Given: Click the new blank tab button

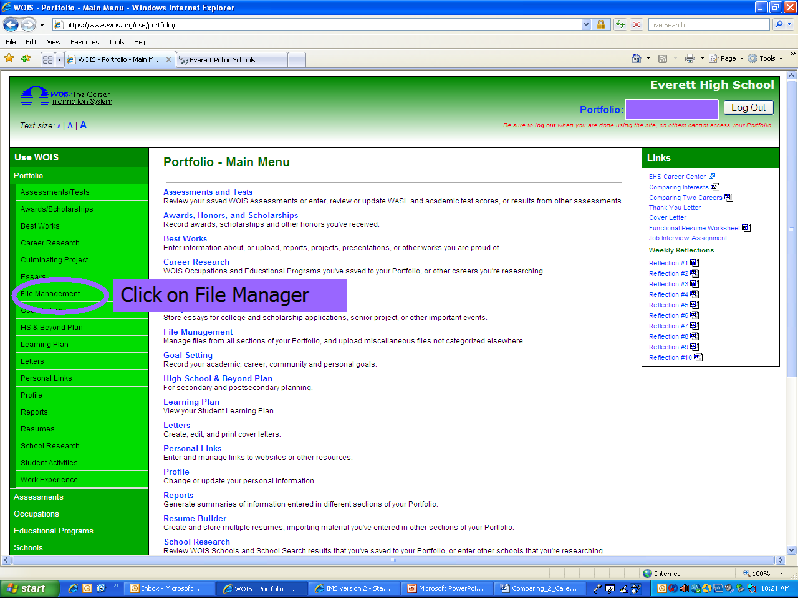Looking at the screenshot, I should click(x=296, y=60).
